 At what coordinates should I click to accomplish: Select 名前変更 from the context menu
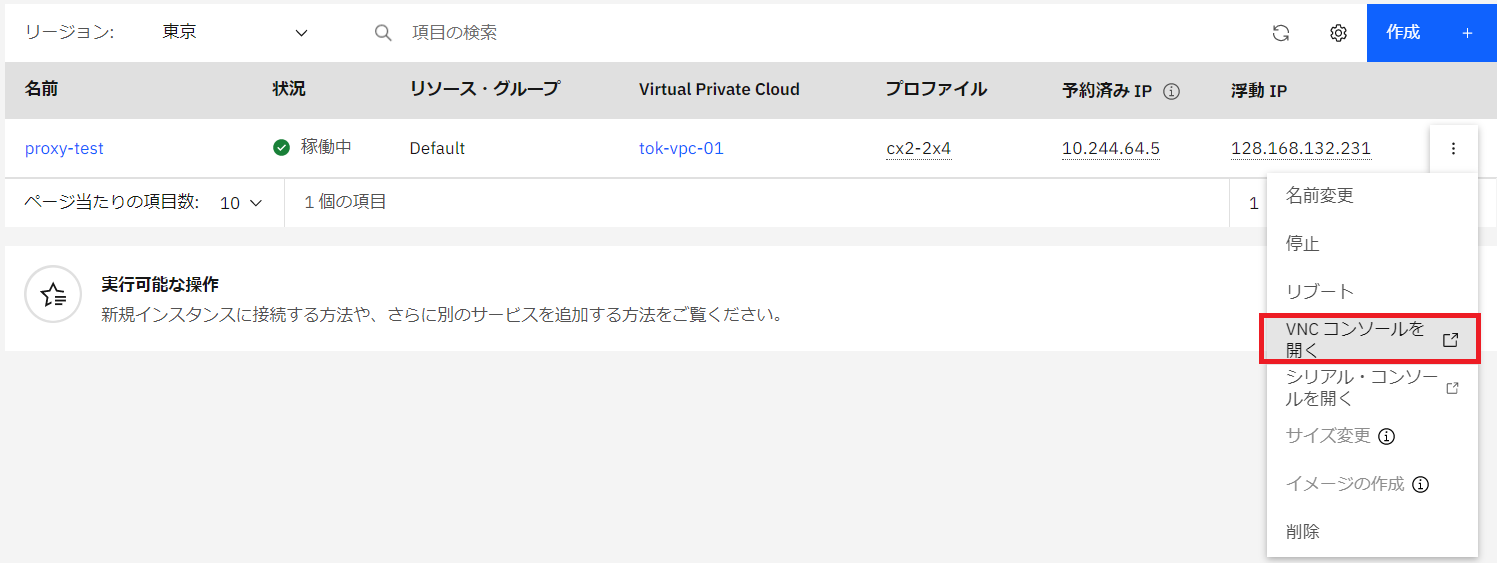pyautogui.click(x=1319, y=196)
